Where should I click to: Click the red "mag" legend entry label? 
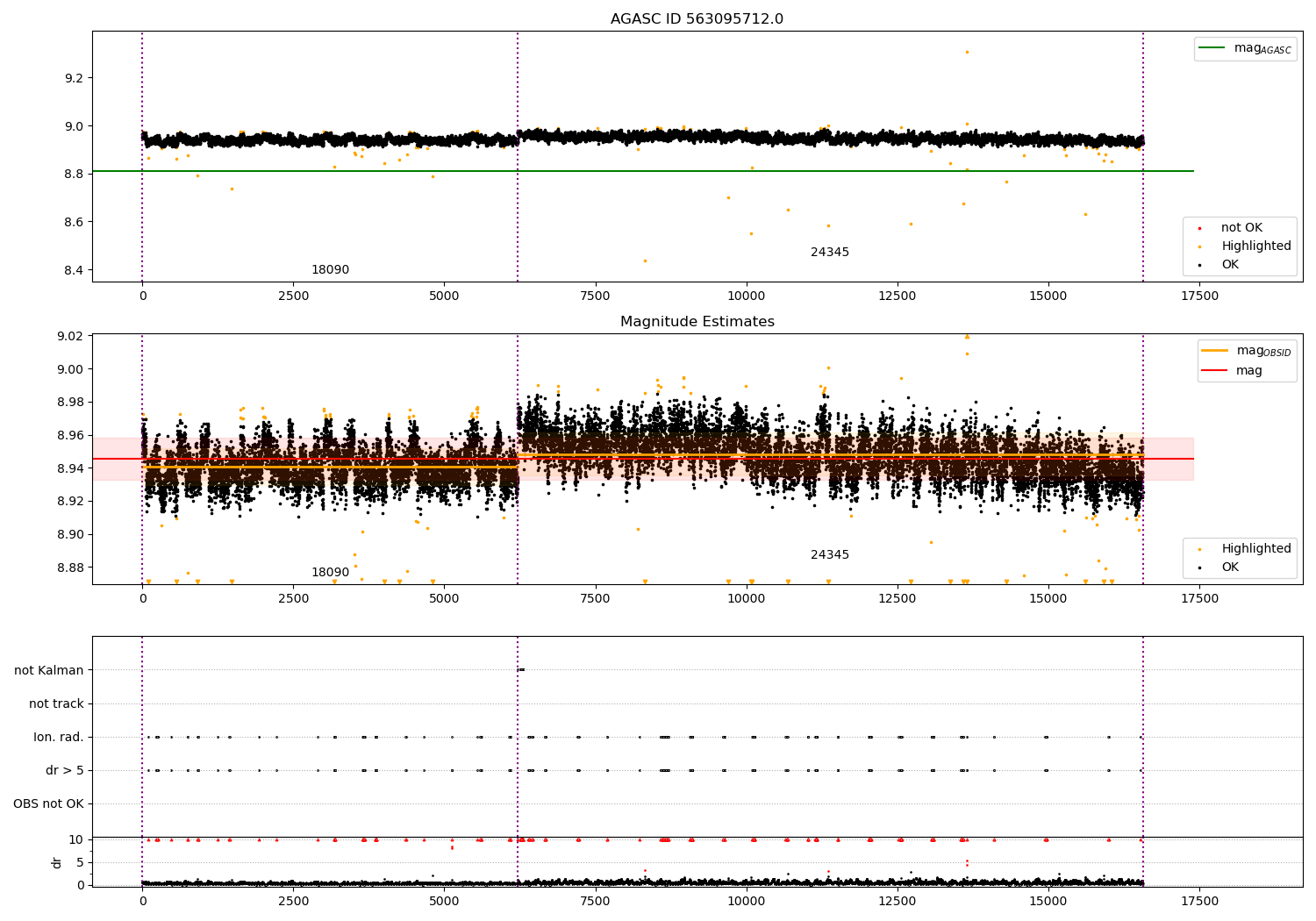[1248, 371]
